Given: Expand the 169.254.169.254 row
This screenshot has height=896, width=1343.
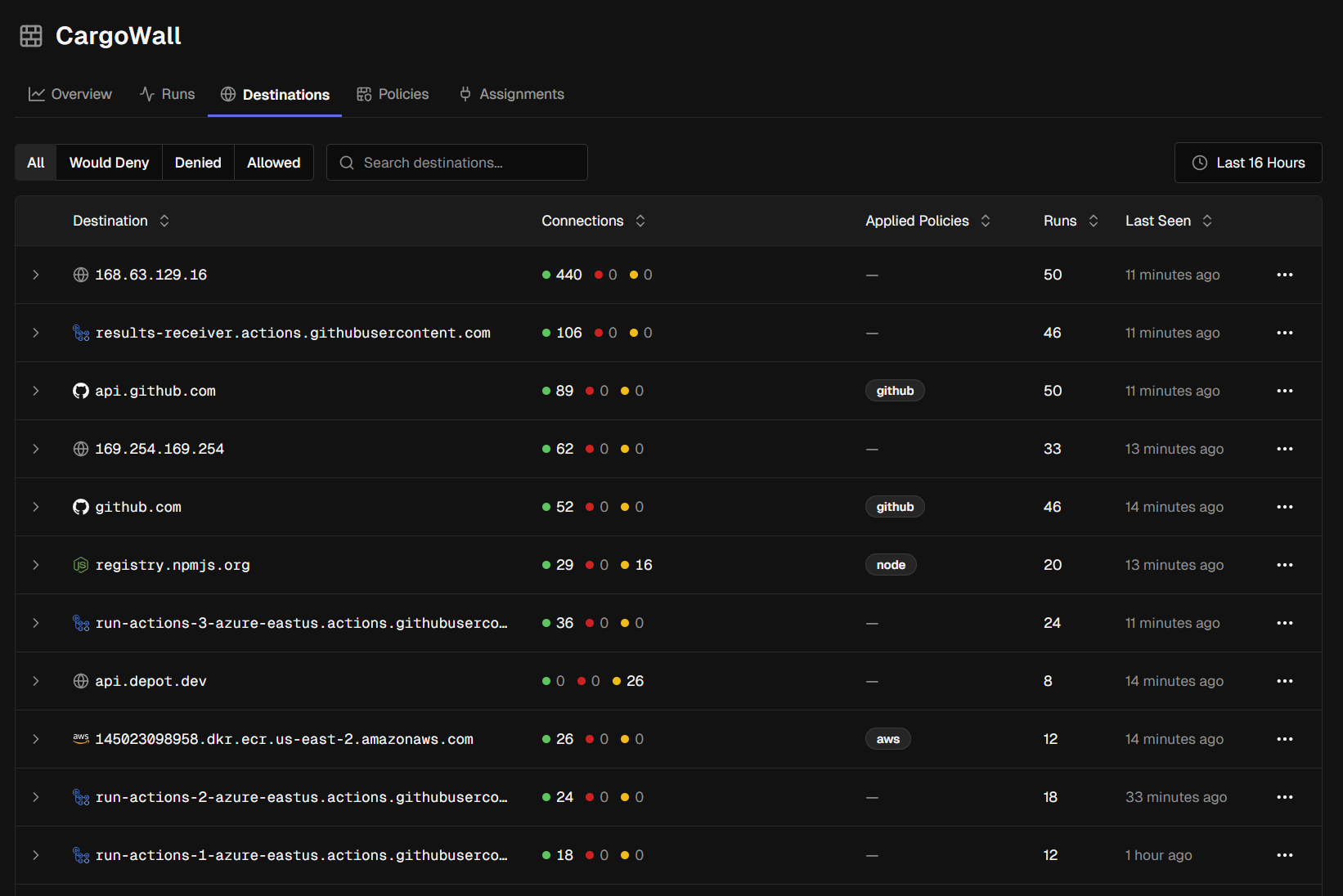Looking at the screenshot, I should click(36, 449).
